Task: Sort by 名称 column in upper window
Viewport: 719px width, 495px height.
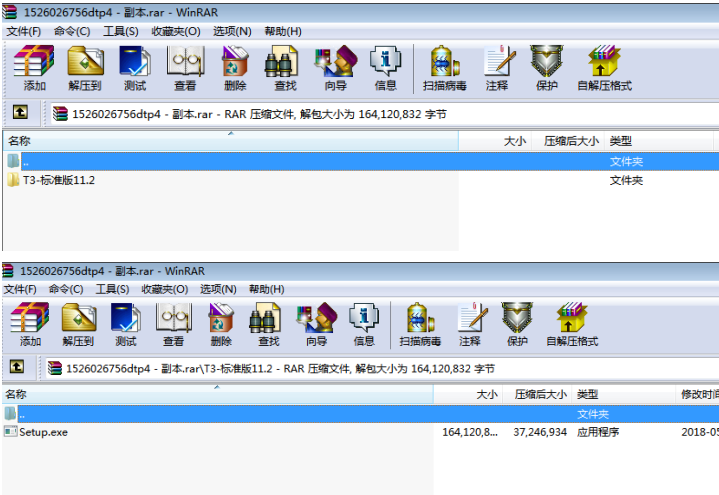Action: click(231, 141)
